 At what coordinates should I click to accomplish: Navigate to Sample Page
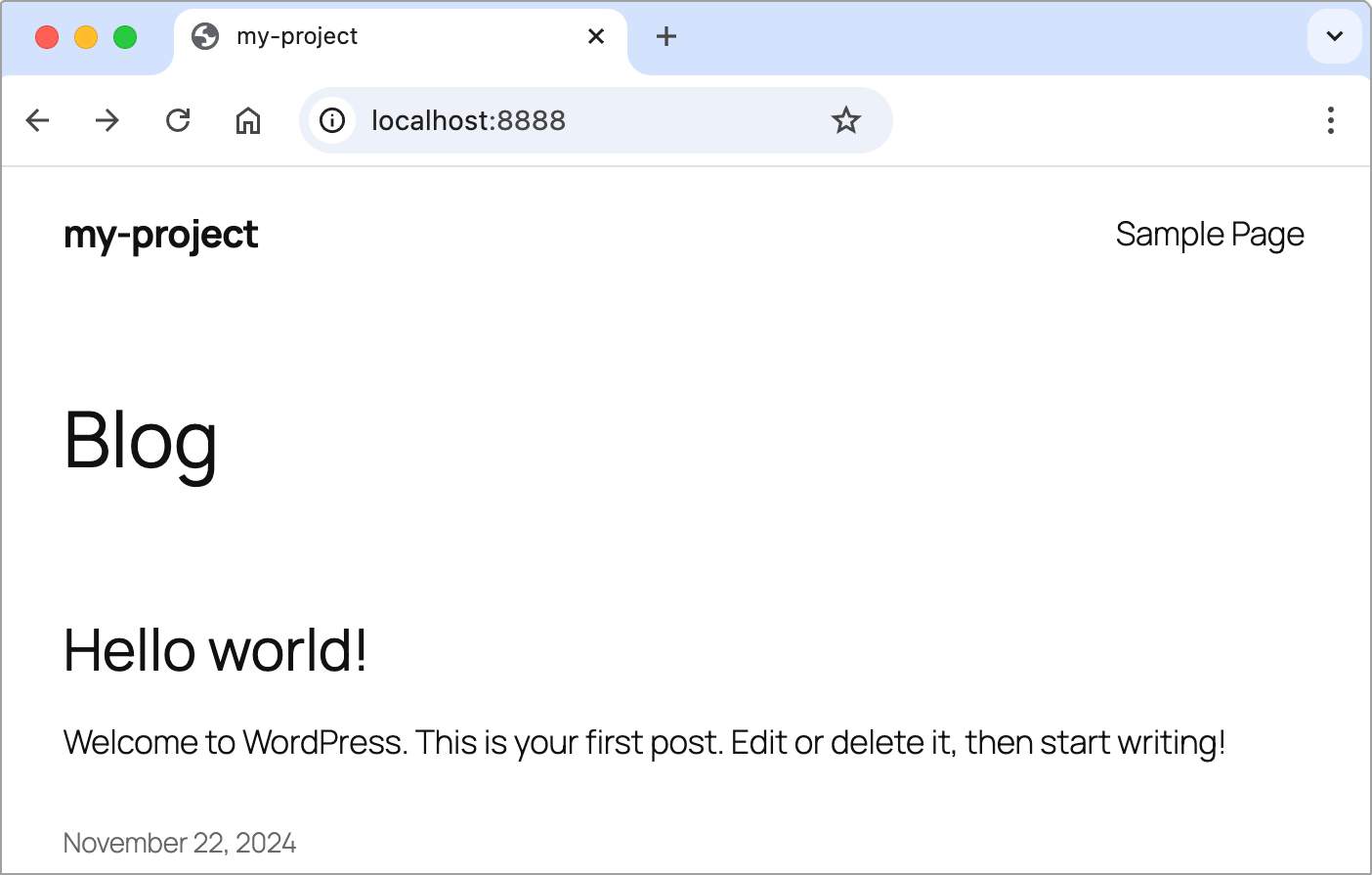point(1209,235)
